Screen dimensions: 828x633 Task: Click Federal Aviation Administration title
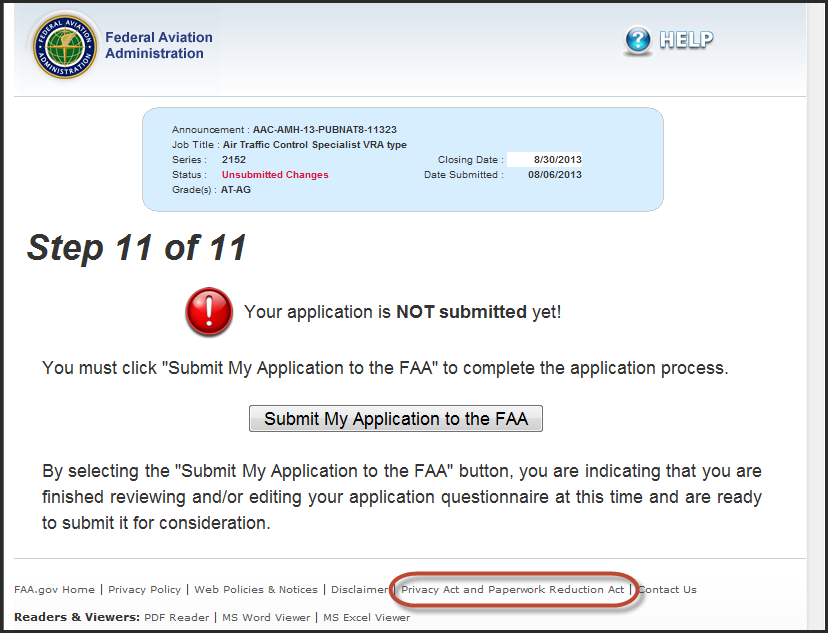click(x=159, y=45)
